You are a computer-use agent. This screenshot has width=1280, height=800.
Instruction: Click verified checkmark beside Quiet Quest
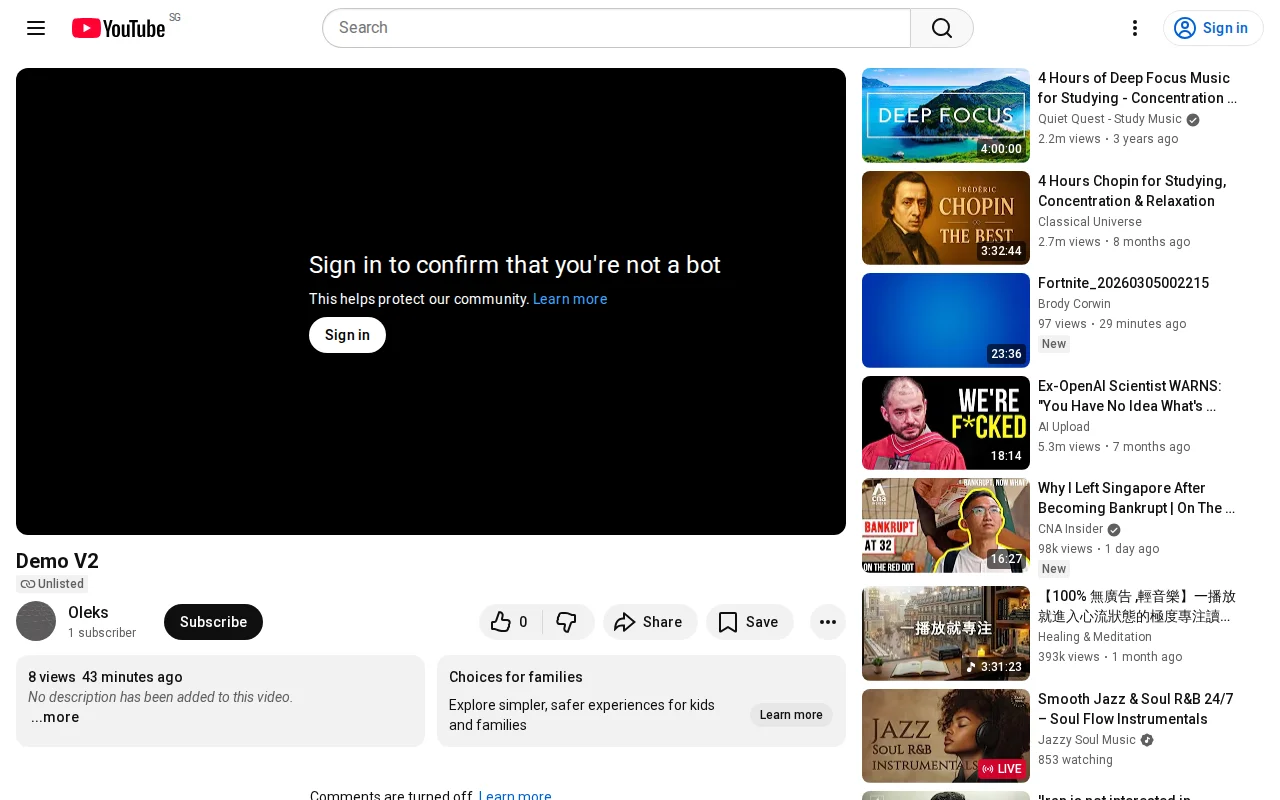coord(1193,120)
